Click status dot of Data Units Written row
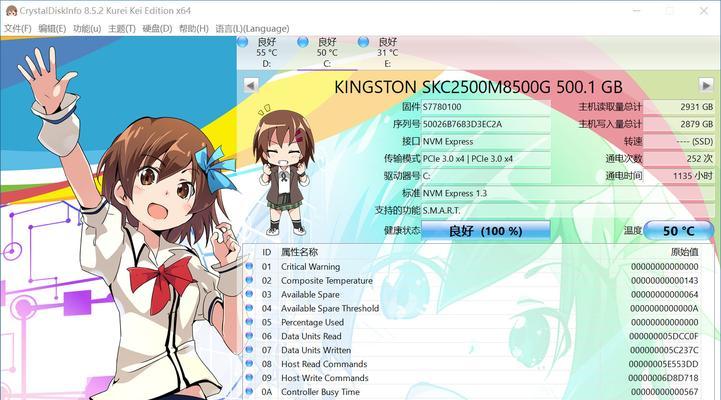The image size is (721, 400). [249, 349]
